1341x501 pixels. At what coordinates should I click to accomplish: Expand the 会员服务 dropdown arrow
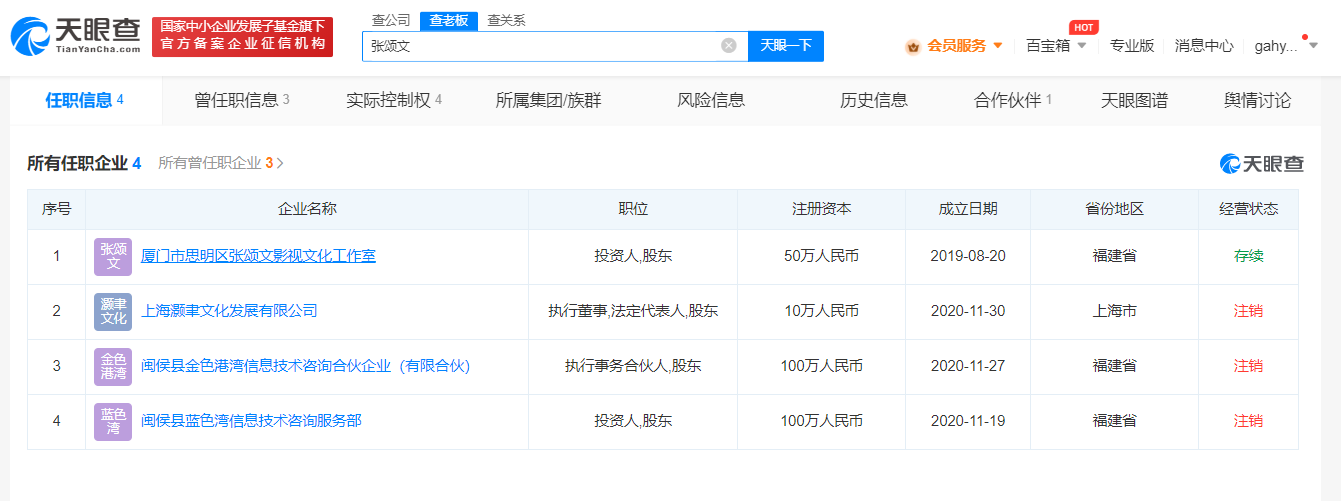point(997,46)
